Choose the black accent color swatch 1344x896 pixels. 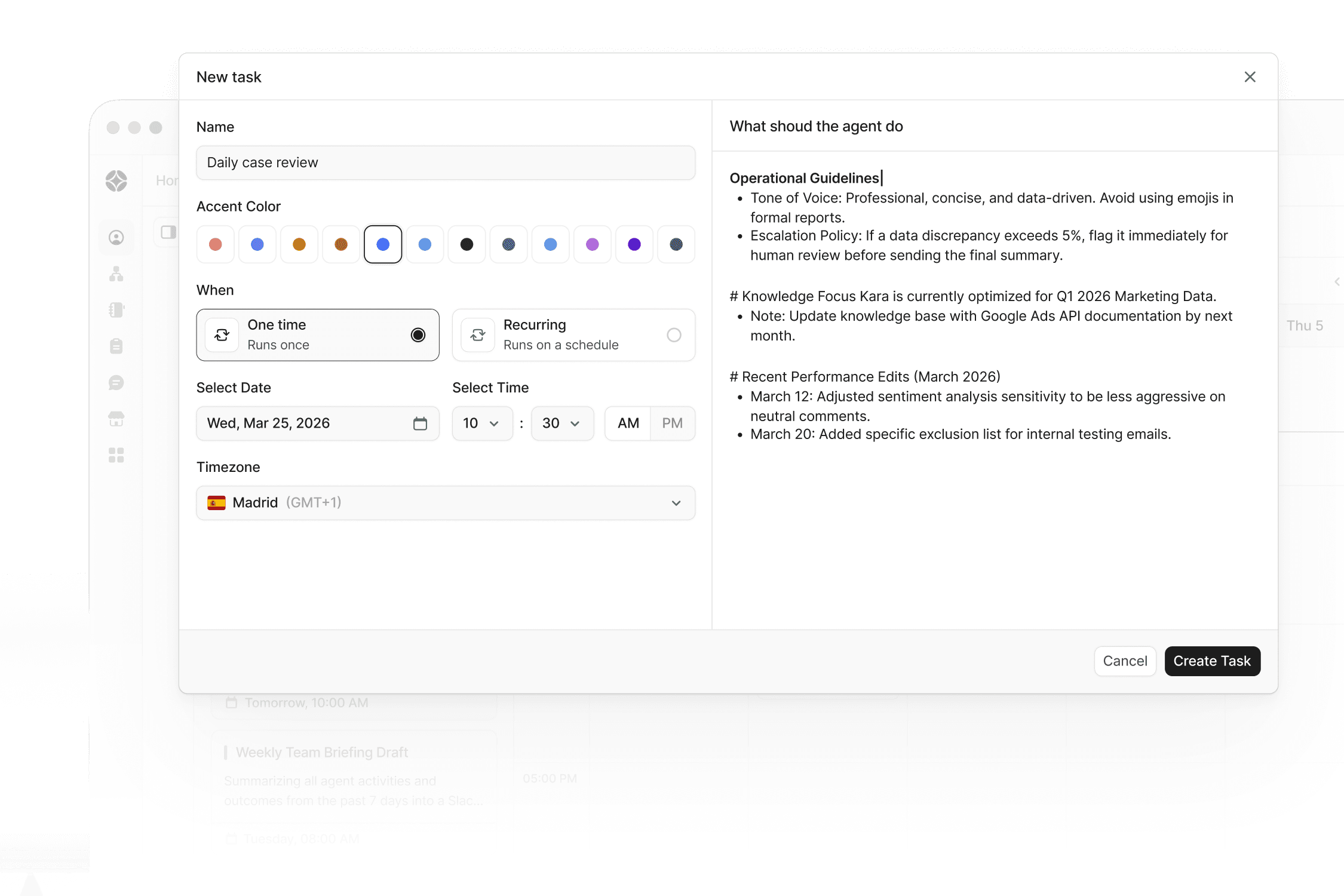(x=467, y=244)
